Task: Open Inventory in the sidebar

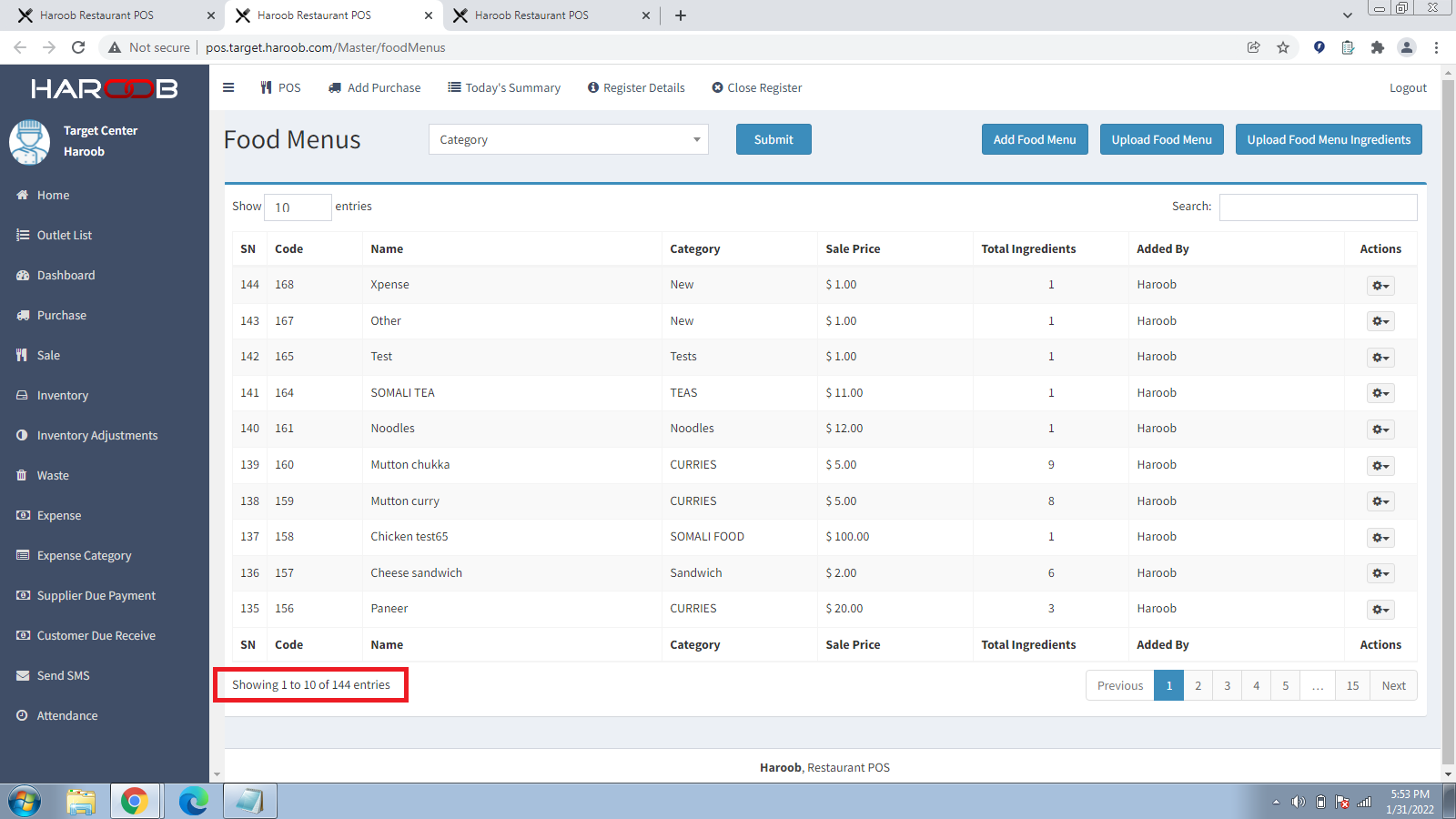Action: click(x=105, y=395)
